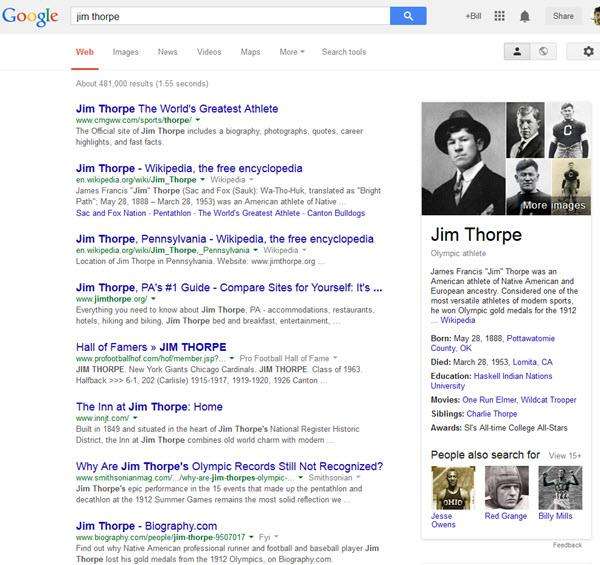Expand arrow next to en.wikipedia.org/wiki/Jim_Thorpe URL
The width and height of the screenshot is (600, 565).
coord(202,179)
